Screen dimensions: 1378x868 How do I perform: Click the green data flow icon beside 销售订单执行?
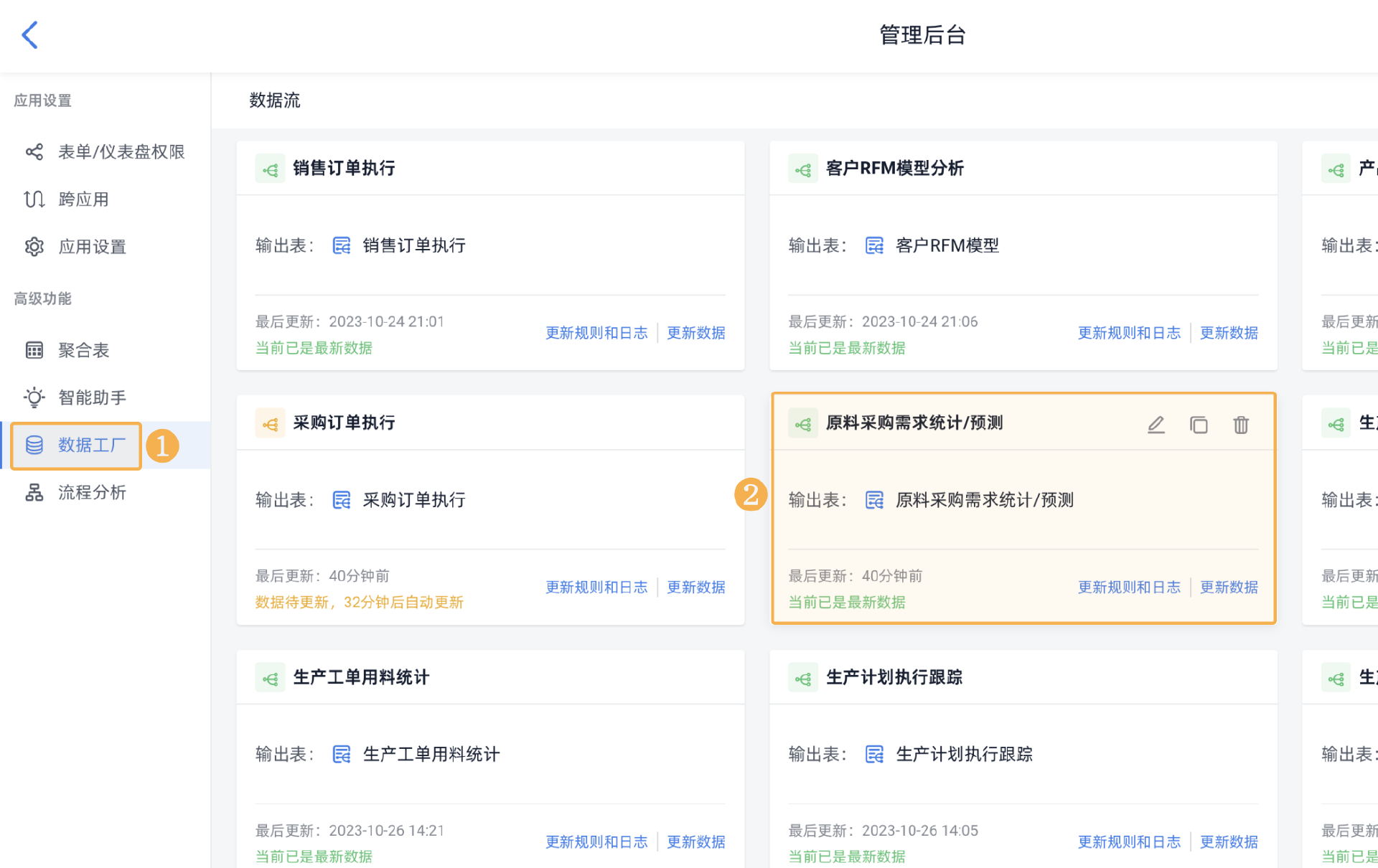click(x=270, y=170)
